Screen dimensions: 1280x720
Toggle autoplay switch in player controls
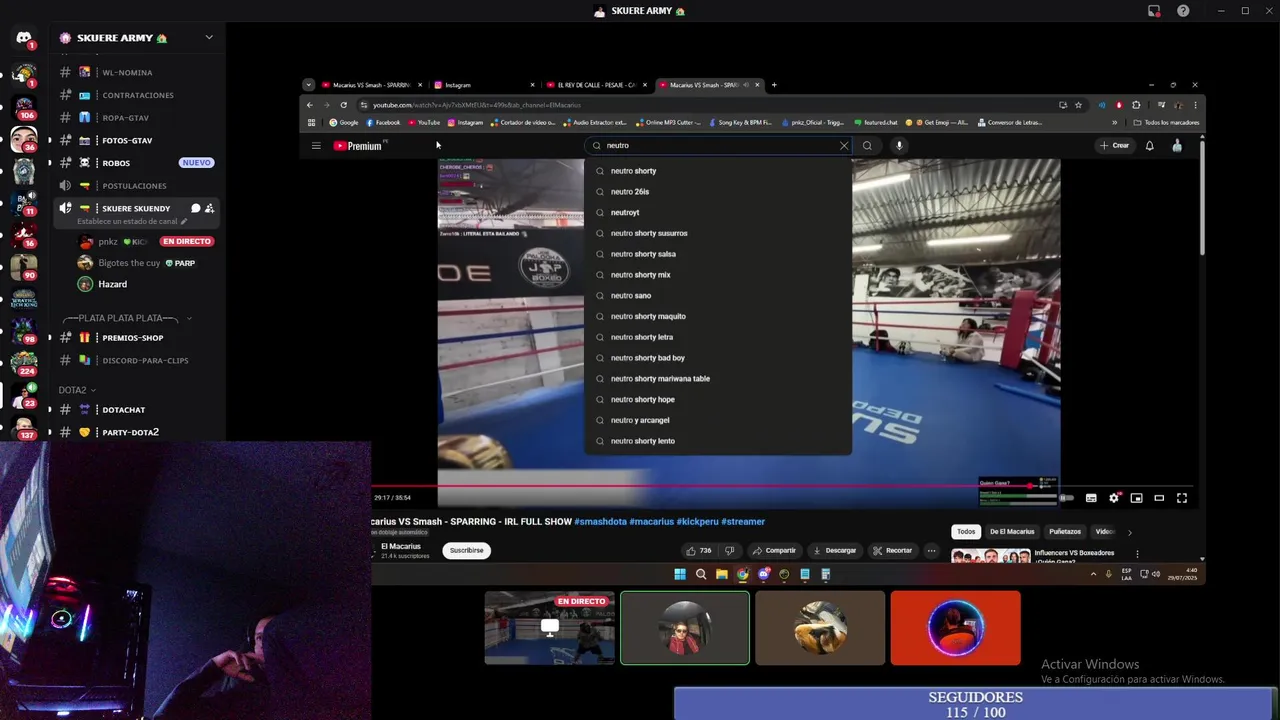(1066, 498)
